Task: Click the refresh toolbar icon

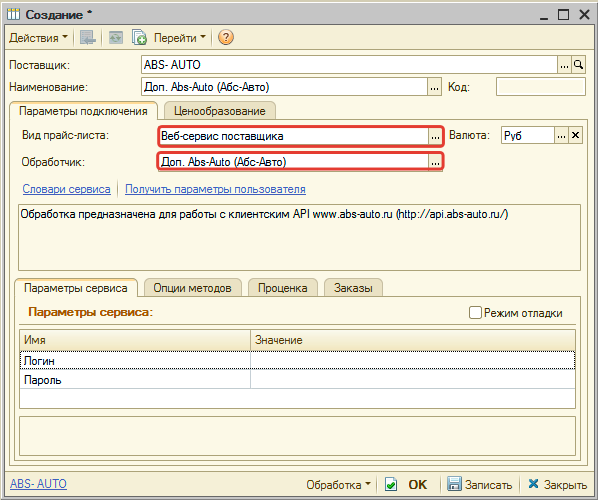Action: 116,37
